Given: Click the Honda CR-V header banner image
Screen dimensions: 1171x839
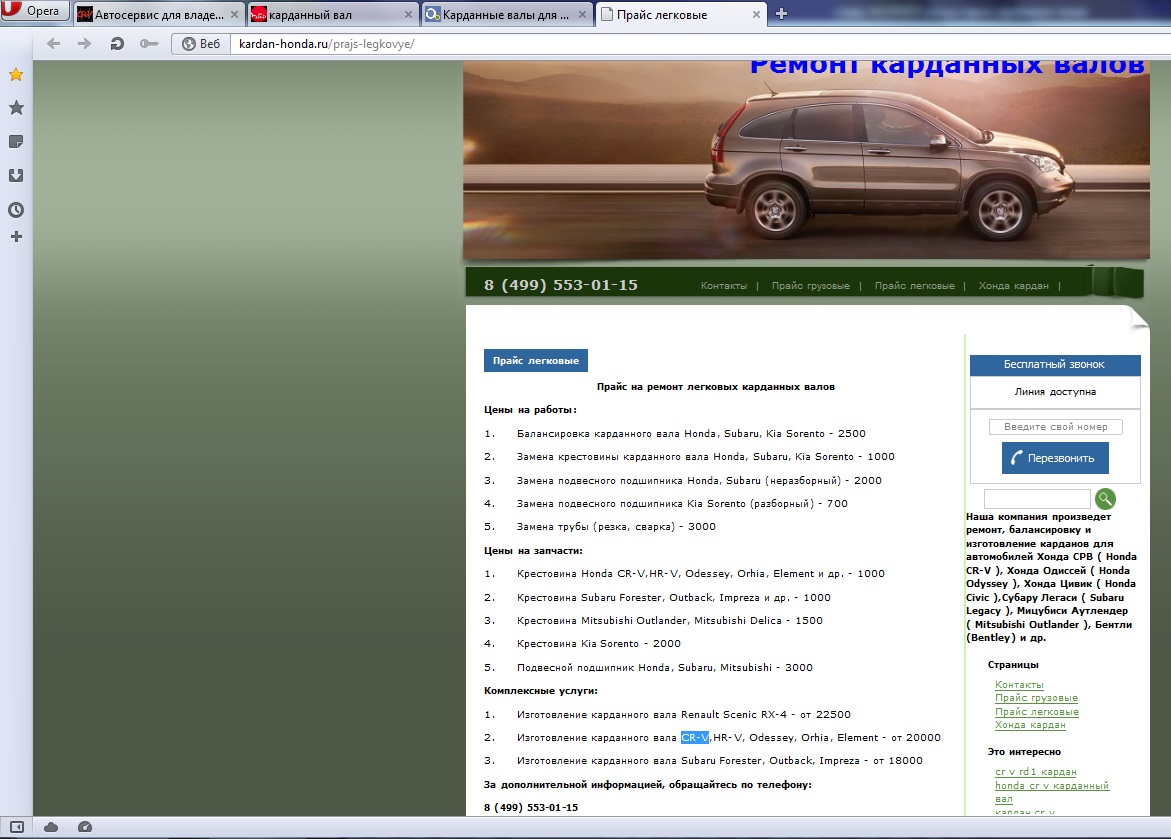Looking at the screenshot, I should (x=806, y=160).
